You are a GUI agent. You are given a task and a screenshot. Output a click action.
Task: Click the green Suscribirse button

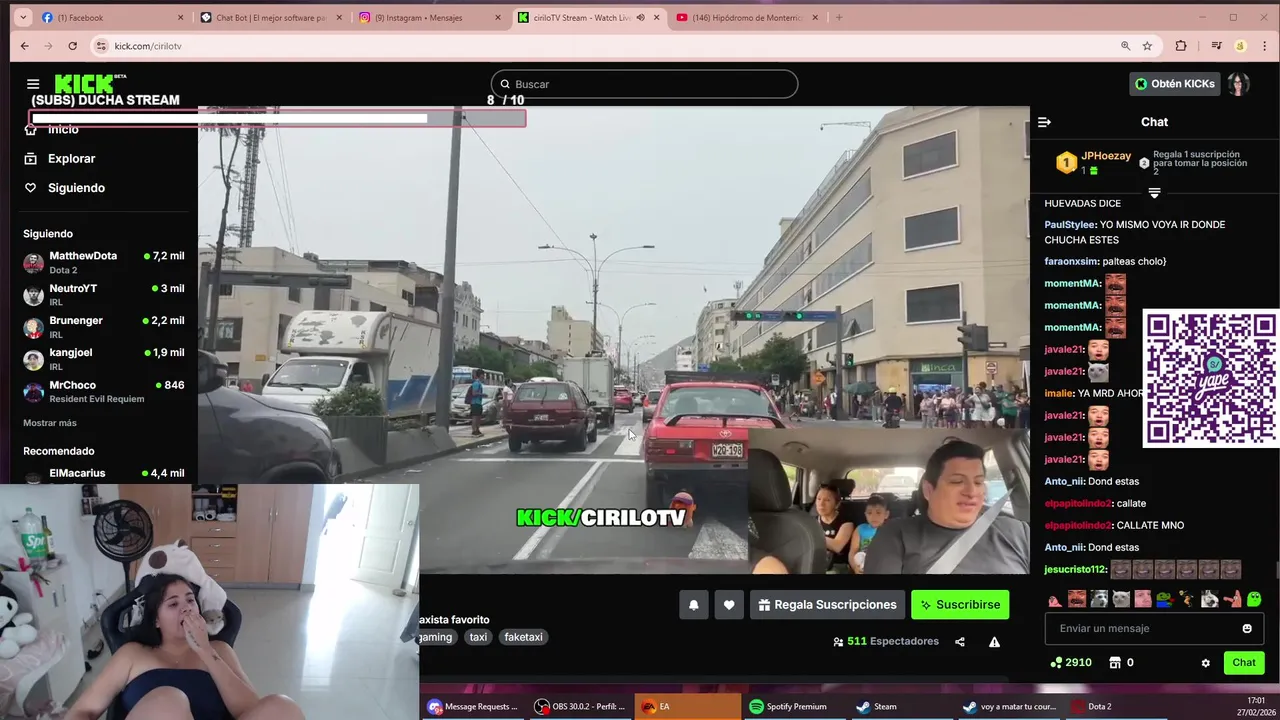coord(960,605)
